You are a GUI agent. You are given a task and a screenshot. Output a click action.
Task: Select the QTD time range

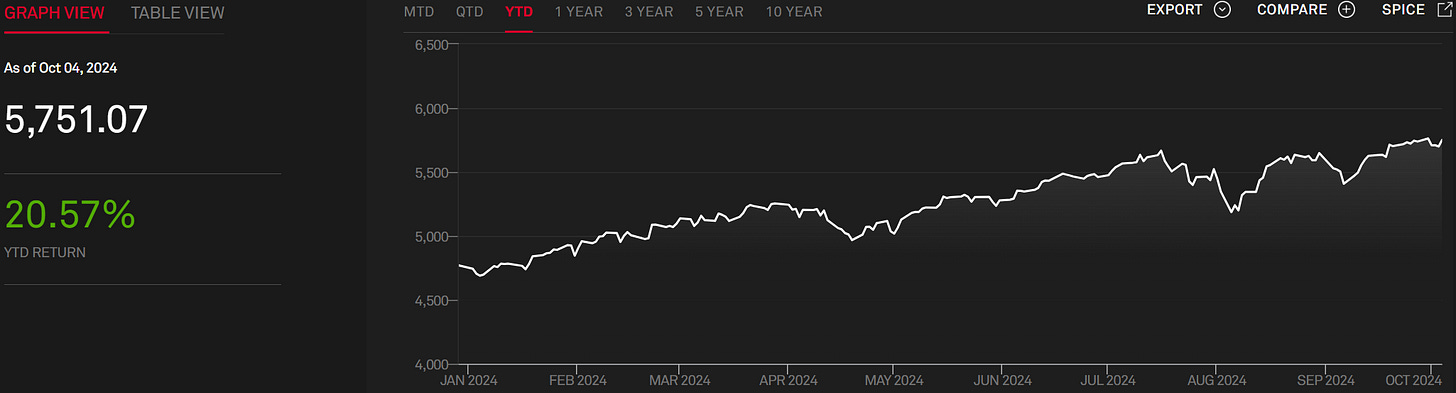pos(470,11)
